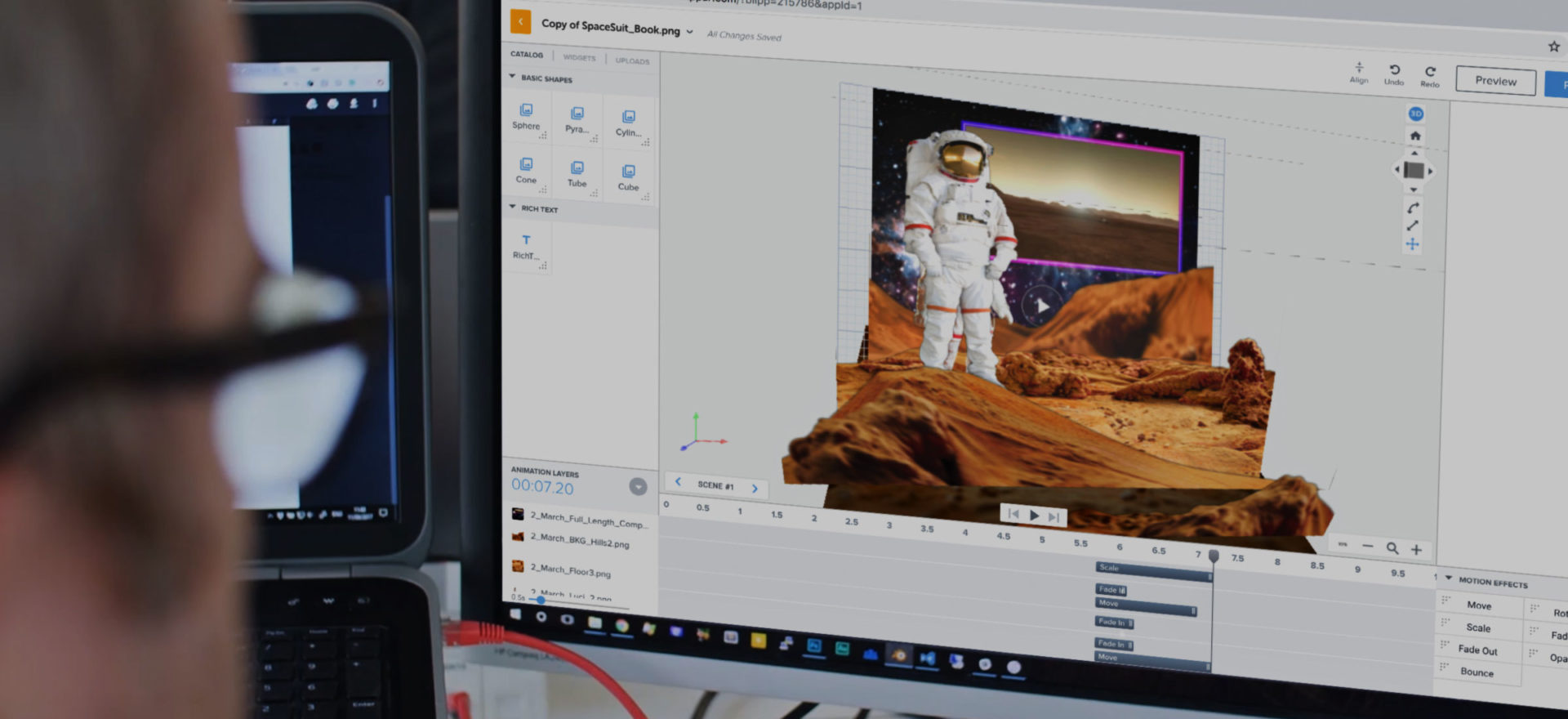The height and width of the screenshot is (719, 1568).
Task: Click the front face of view cube
Action: point(1414,171)
